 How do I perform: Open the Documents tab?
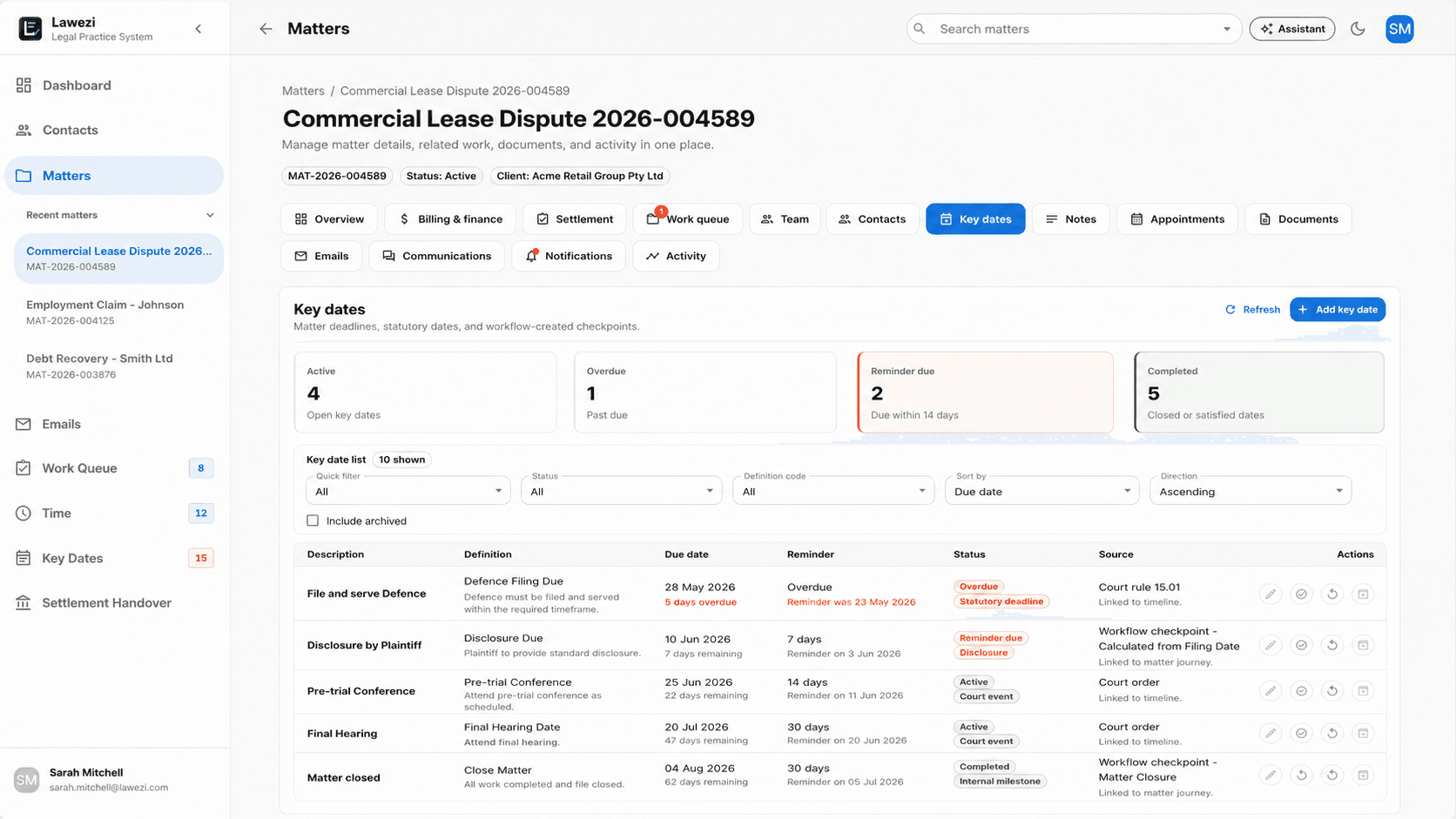point(1298,219)
